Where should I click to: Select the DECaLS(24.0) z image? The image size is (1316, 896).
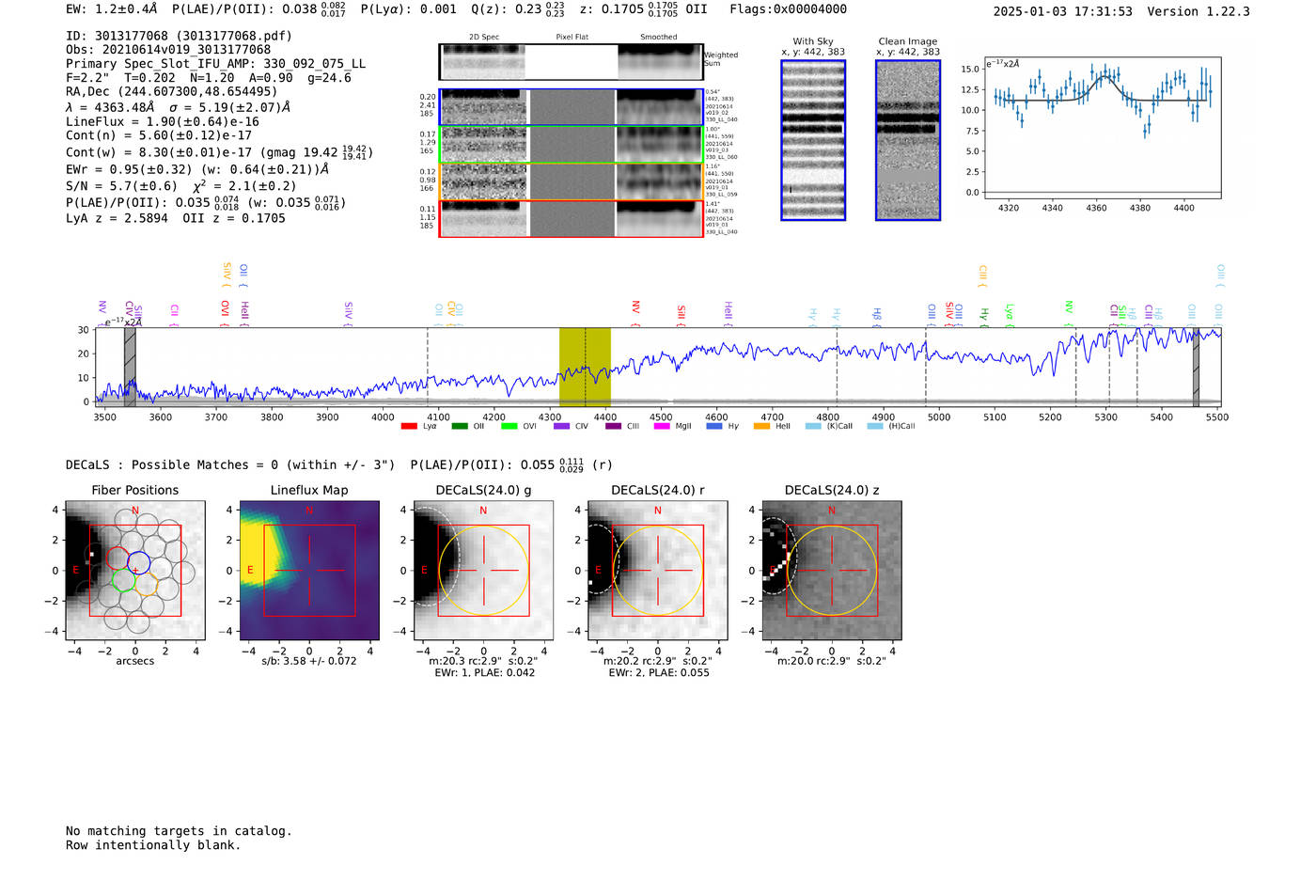[831, 570]
